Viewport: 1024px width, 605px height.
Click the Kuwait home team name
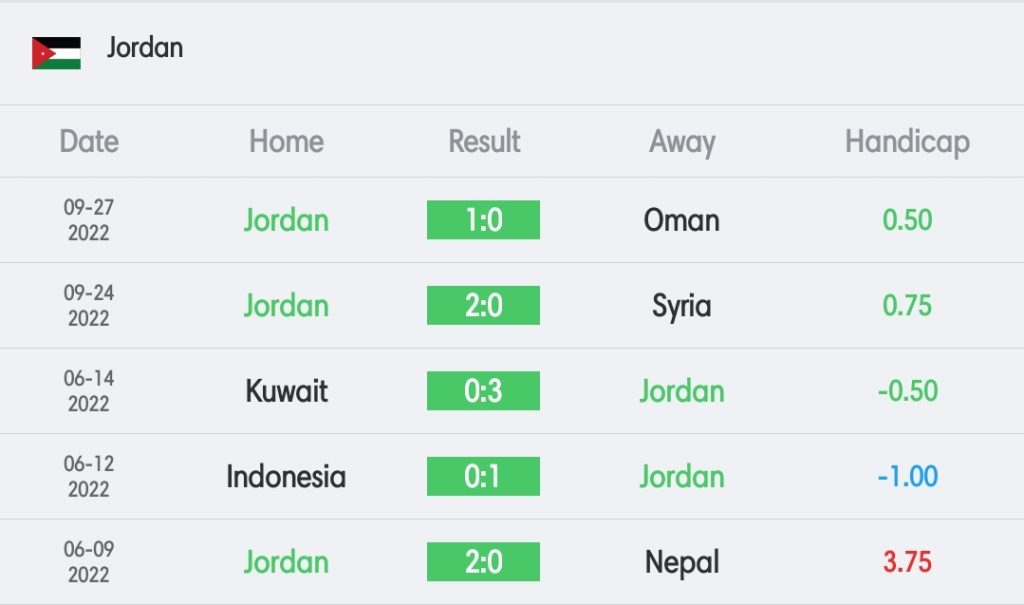[286, 391]
